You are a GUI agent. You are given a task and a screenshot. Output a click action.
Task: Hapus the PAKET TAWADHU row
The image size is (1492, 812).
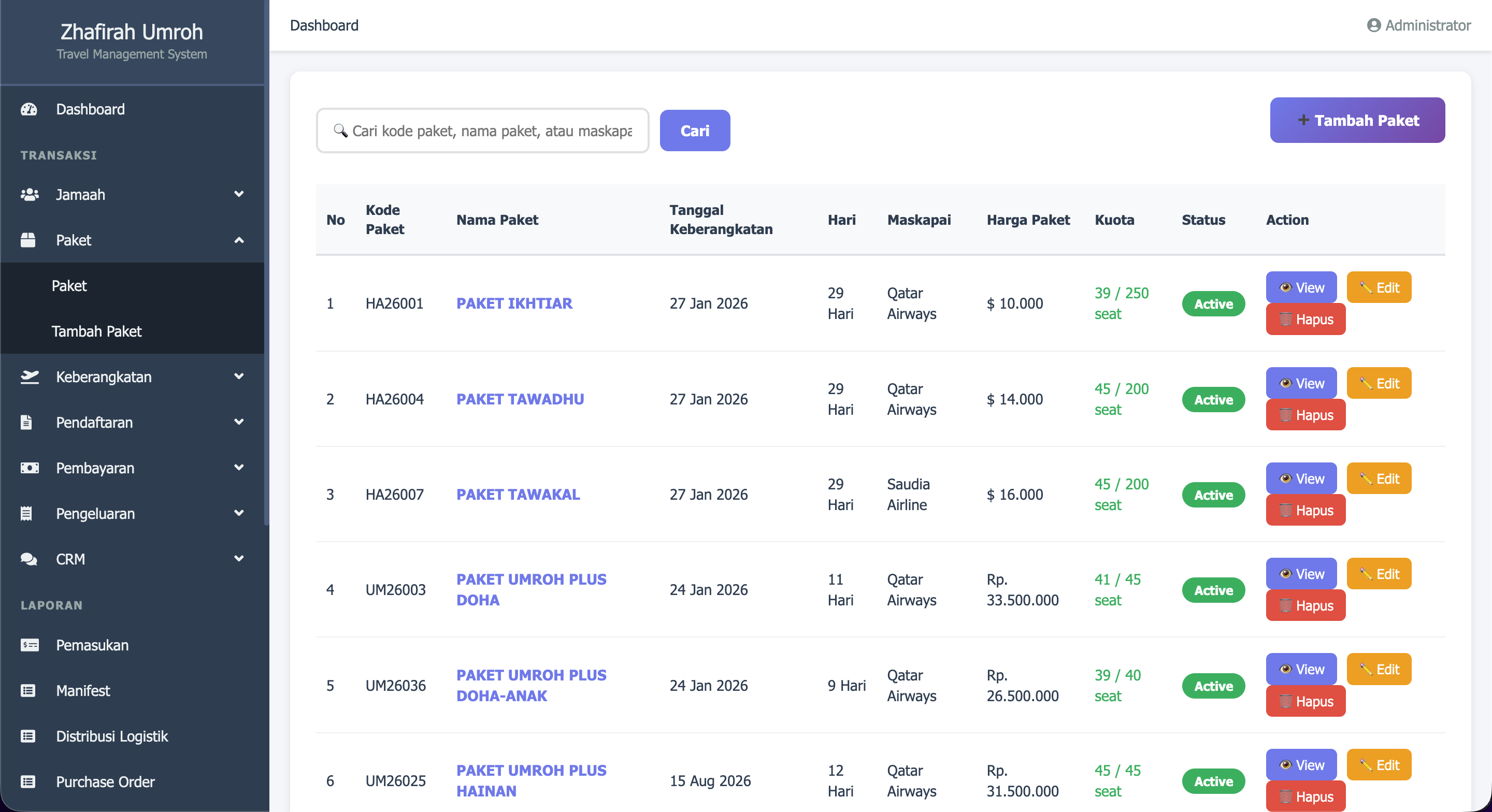pyautogui.click(x=1306, y=415)
